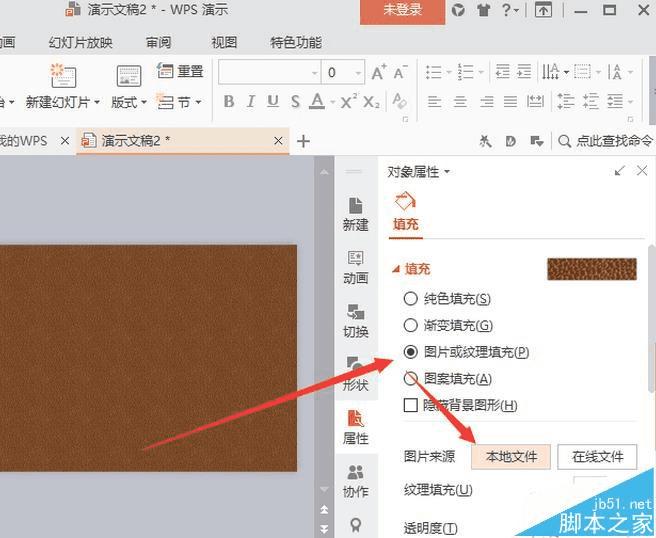Open the New (新建) side panel
Screen dimensions: 656x538
tap(355, 215)
